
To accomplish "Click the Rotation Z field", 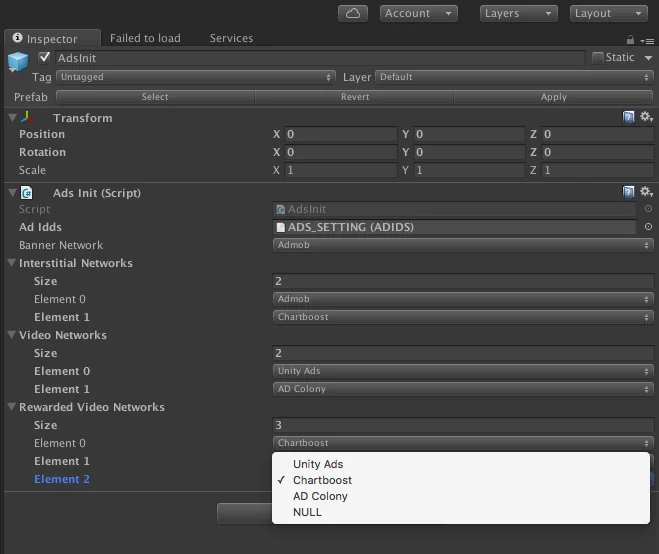I will point(598,152).
